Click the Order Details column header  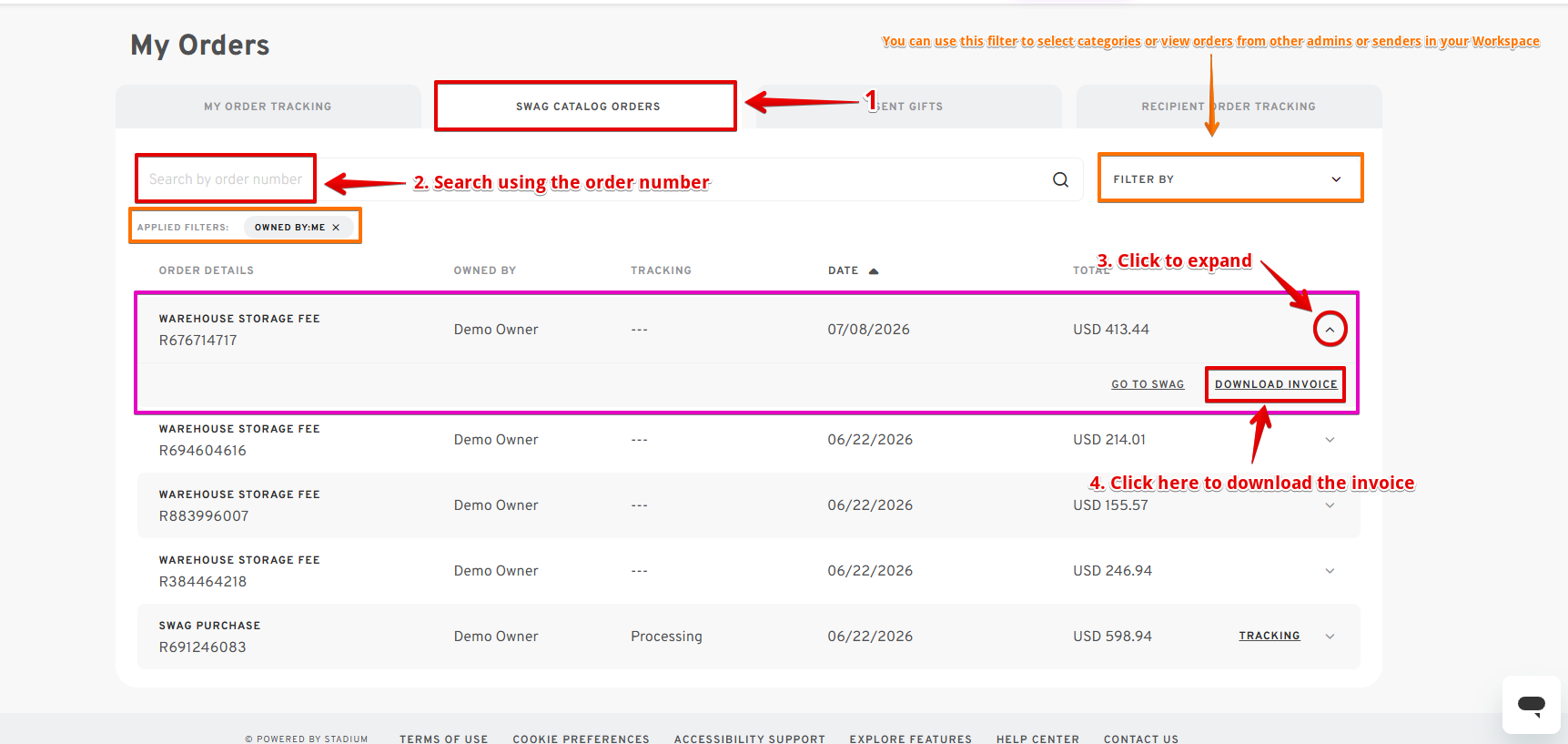207,270
